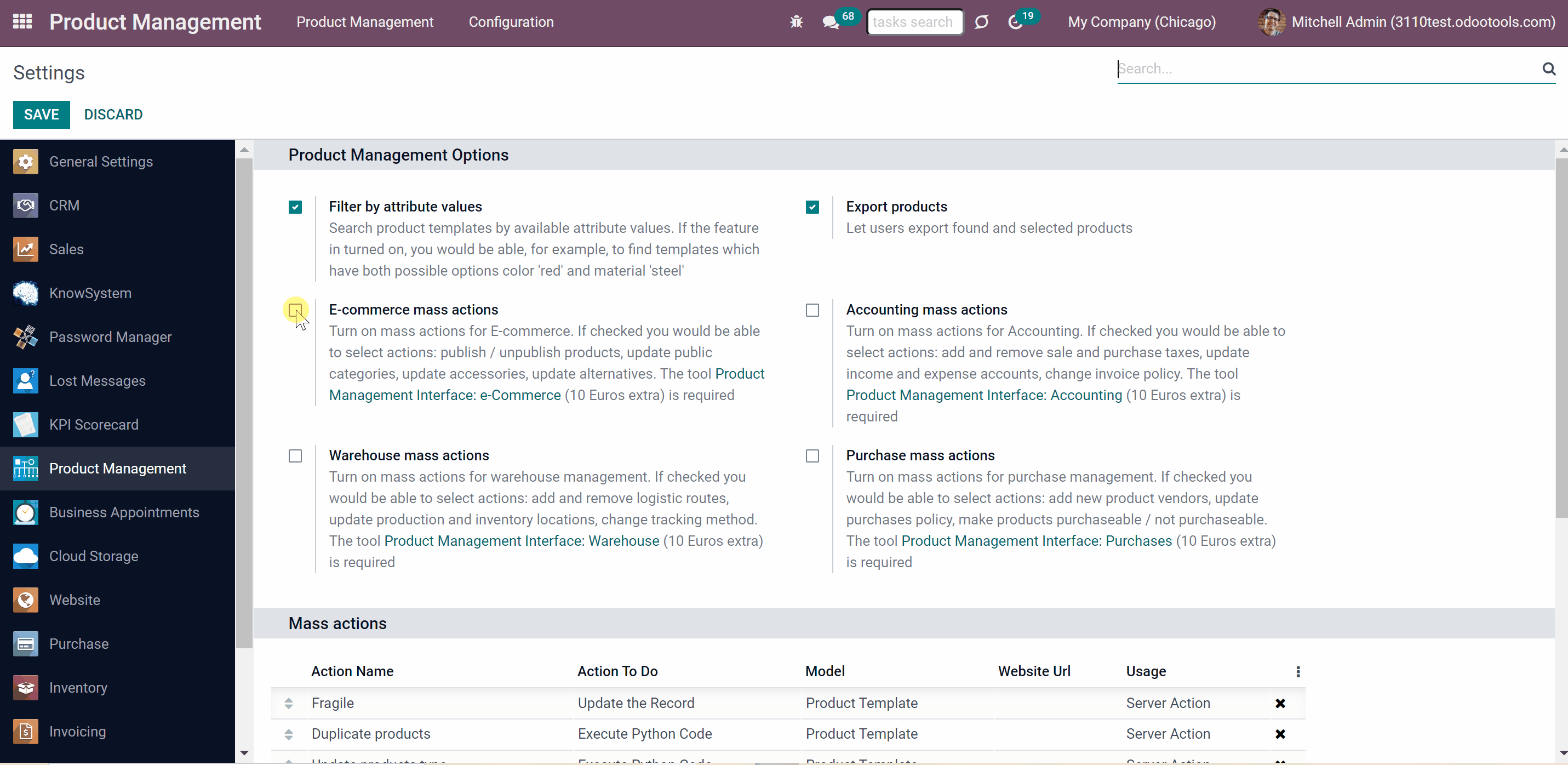Select the Sales chart icon

tap(26, 249)
